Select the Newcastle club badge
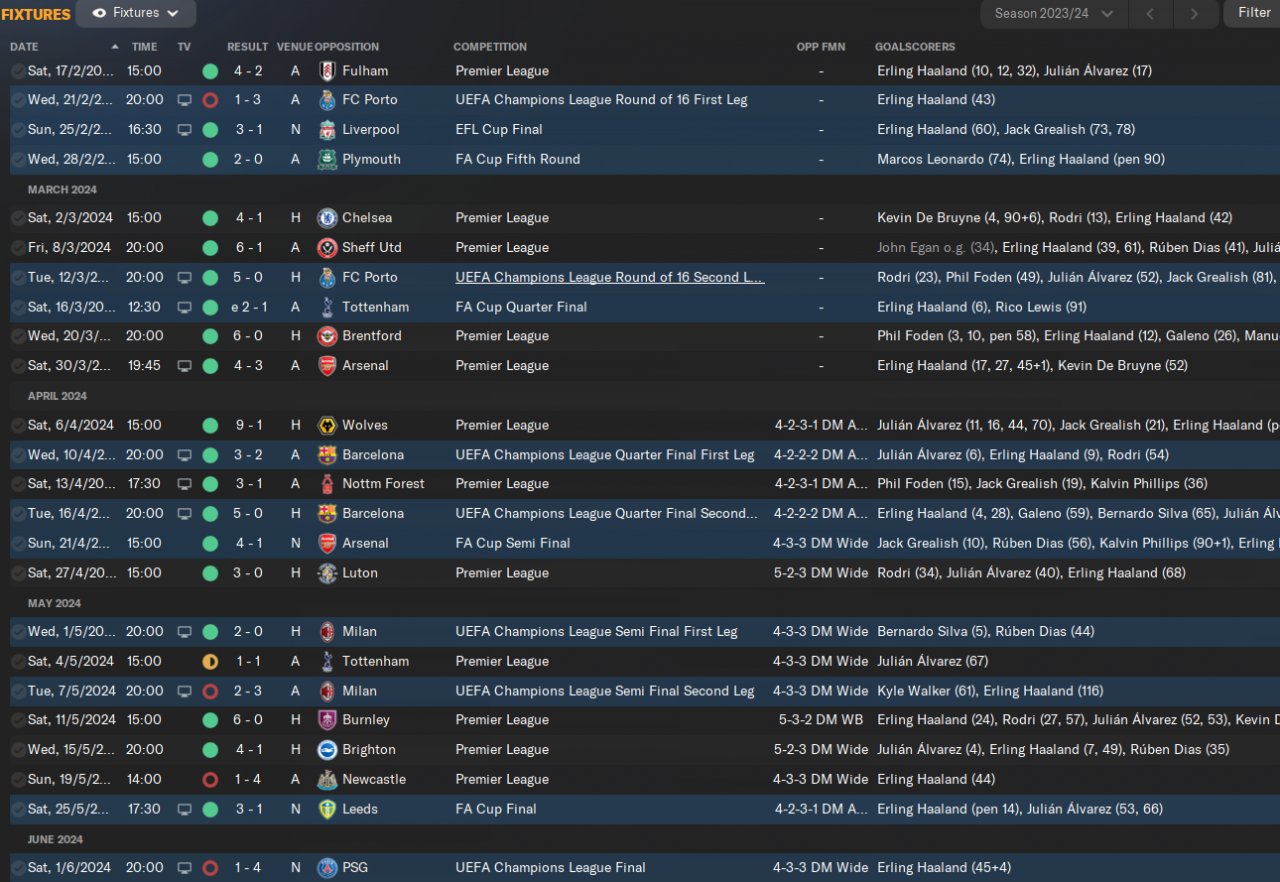1280x882 pixels. pos(327,779)
